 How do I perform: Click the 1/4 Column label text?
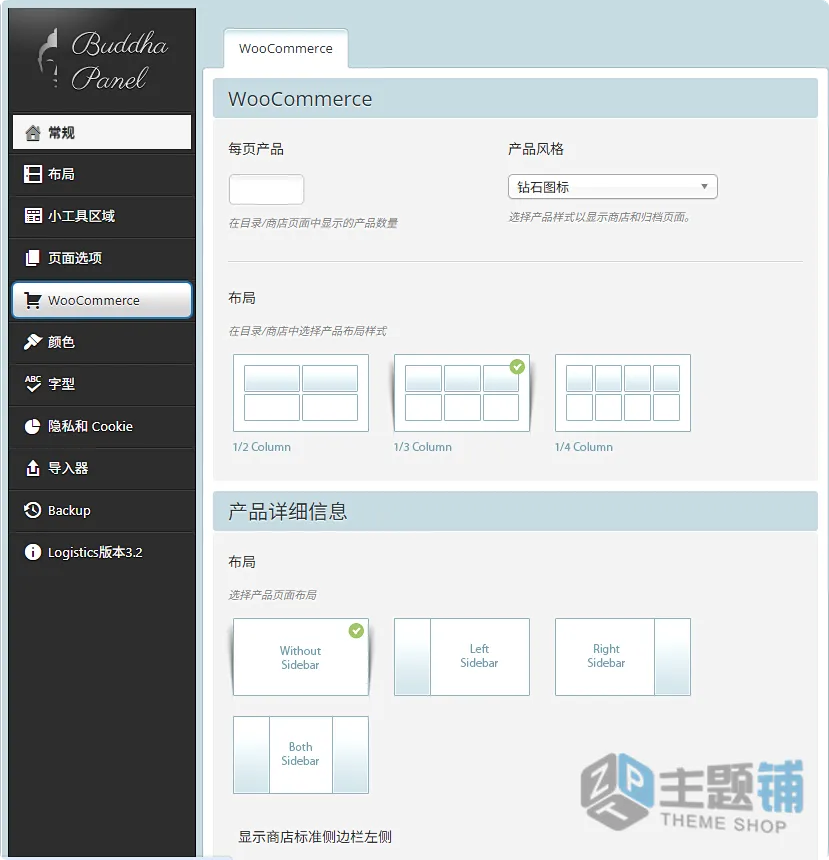[584, 447]
